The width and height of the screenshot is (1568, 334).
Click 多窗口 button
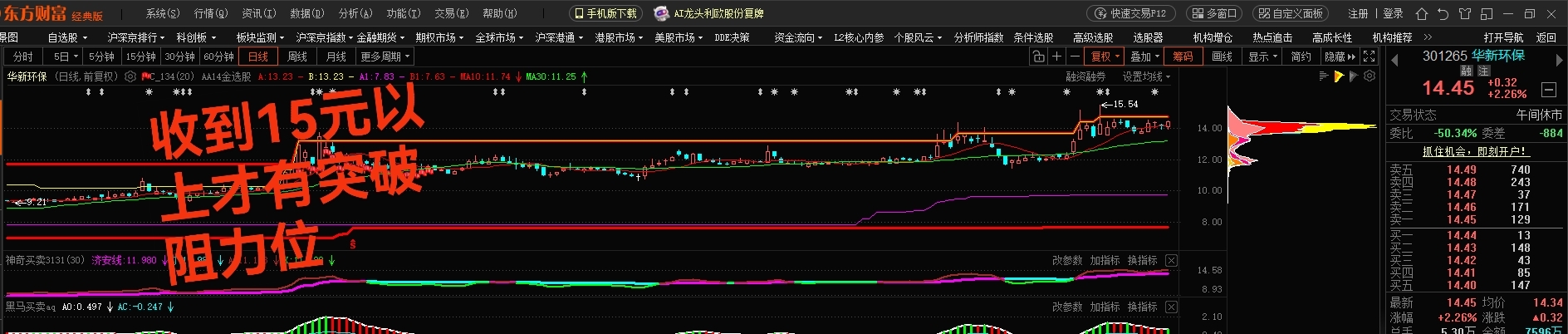pos(1215,13)
